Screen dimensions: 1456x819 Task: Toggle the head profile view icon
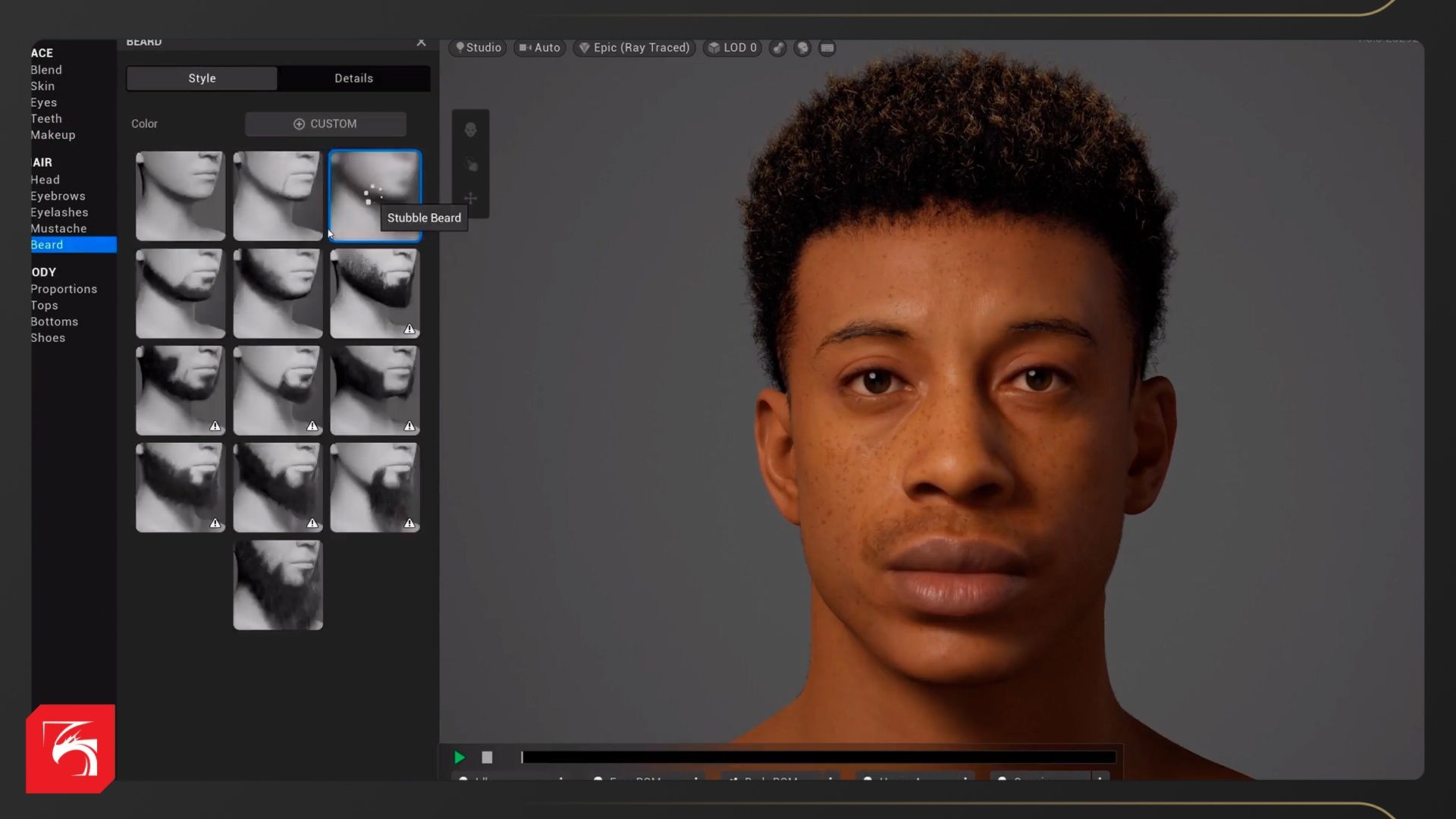click(802, 48)
